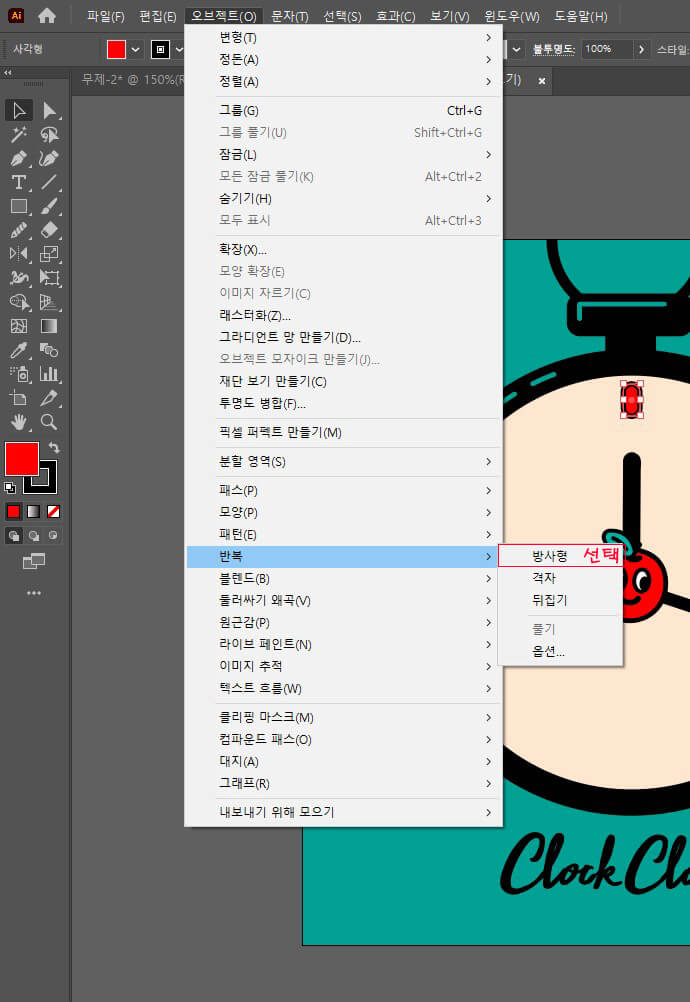The image size is (690, 1002).
Task: Select the Gradient tool
Action: (49, 326)
